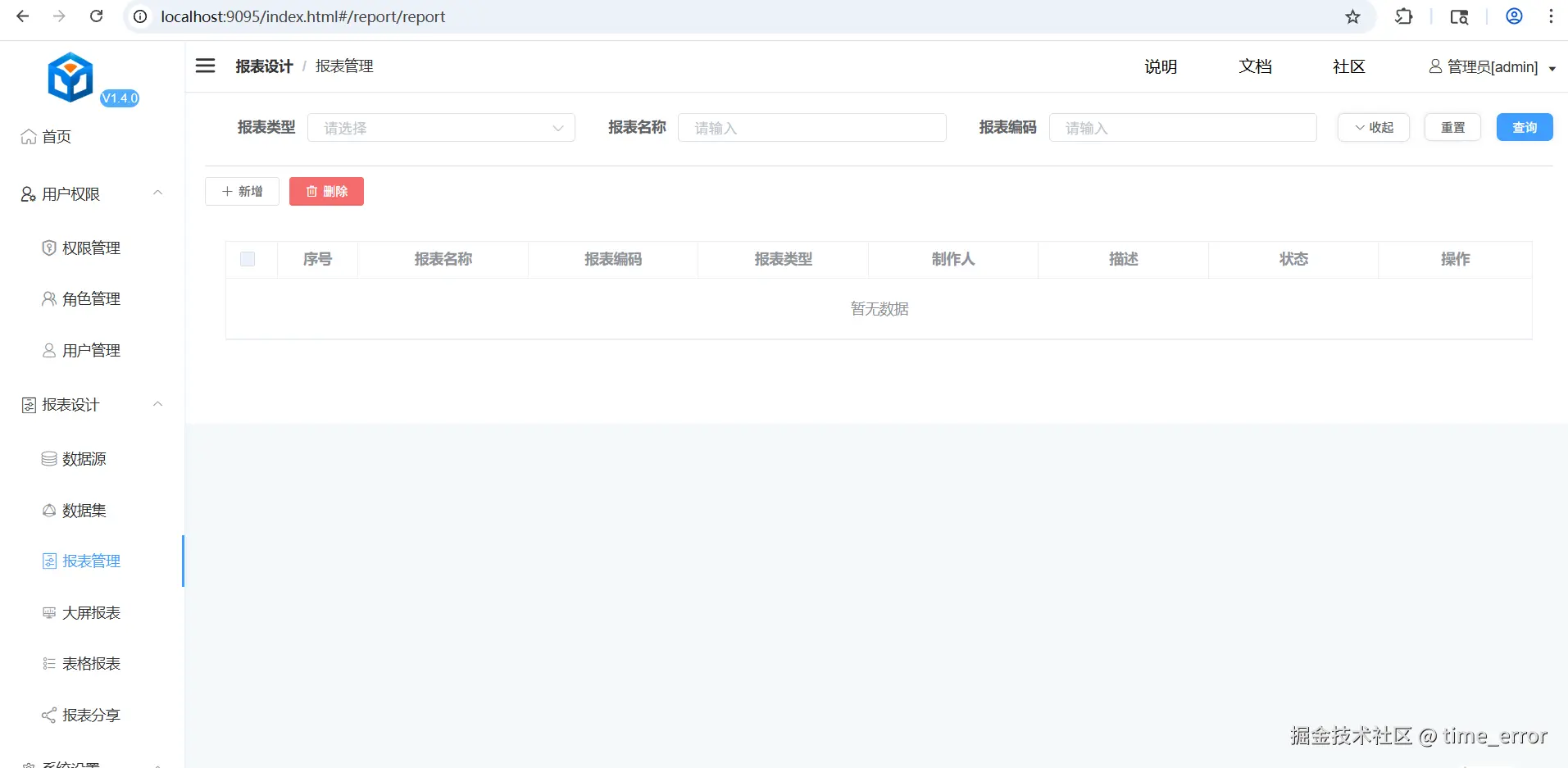Viewport: 1568px width, 768px height.
Task: Go to 首页 in the sidebar
Action: tap(47, 137)
